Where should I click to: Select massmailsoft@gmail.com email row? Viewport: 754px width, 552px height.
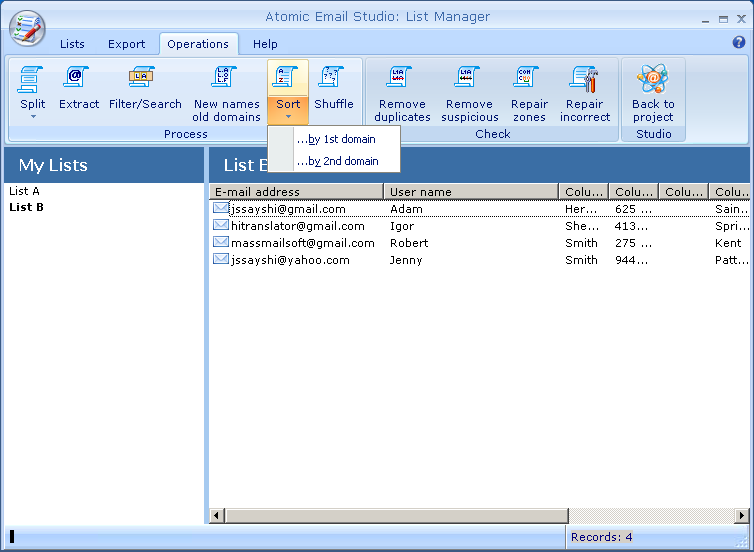(303, 243)
